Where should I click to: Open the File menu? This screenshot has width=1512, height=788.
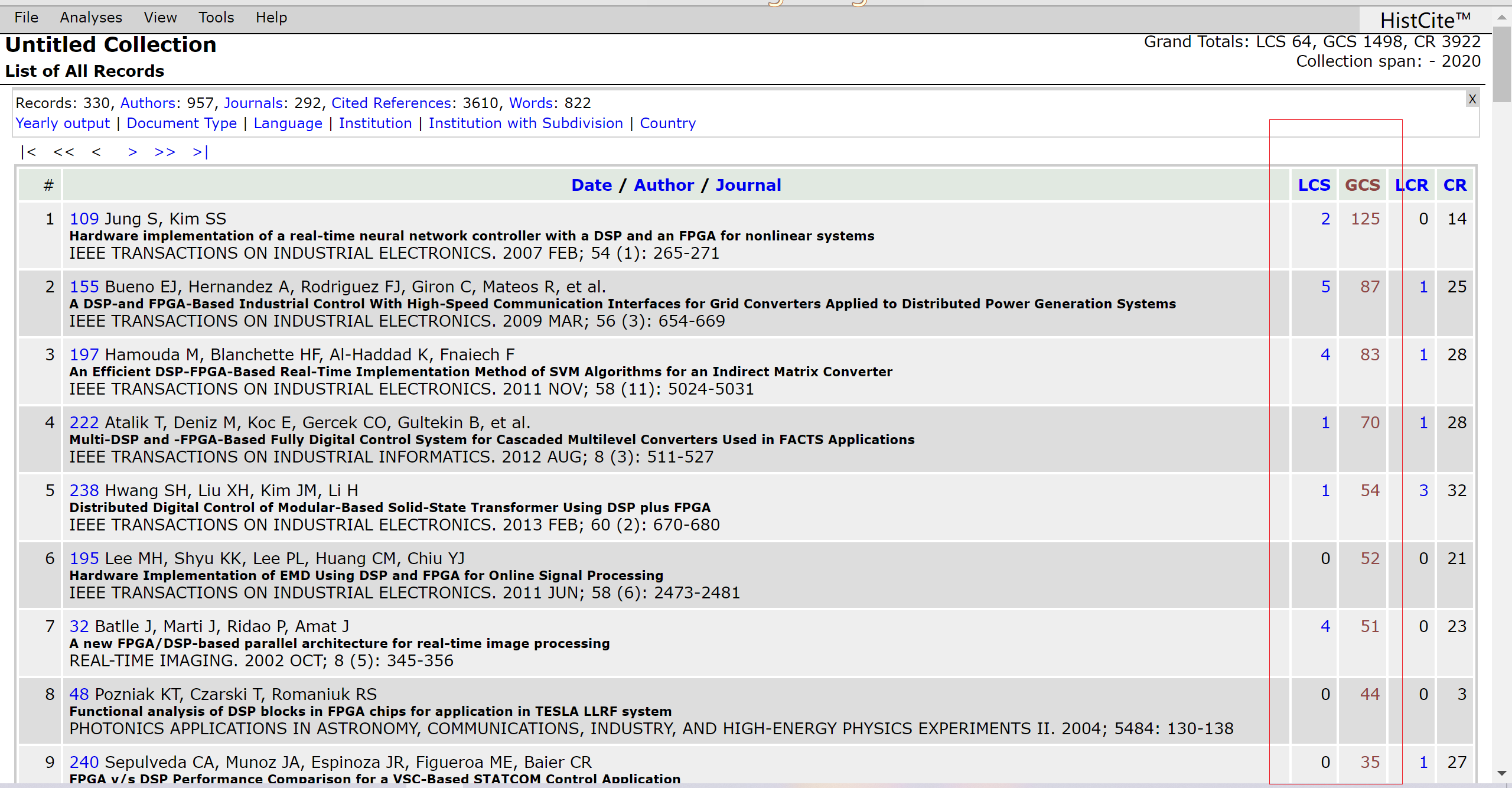pos(26,17)
